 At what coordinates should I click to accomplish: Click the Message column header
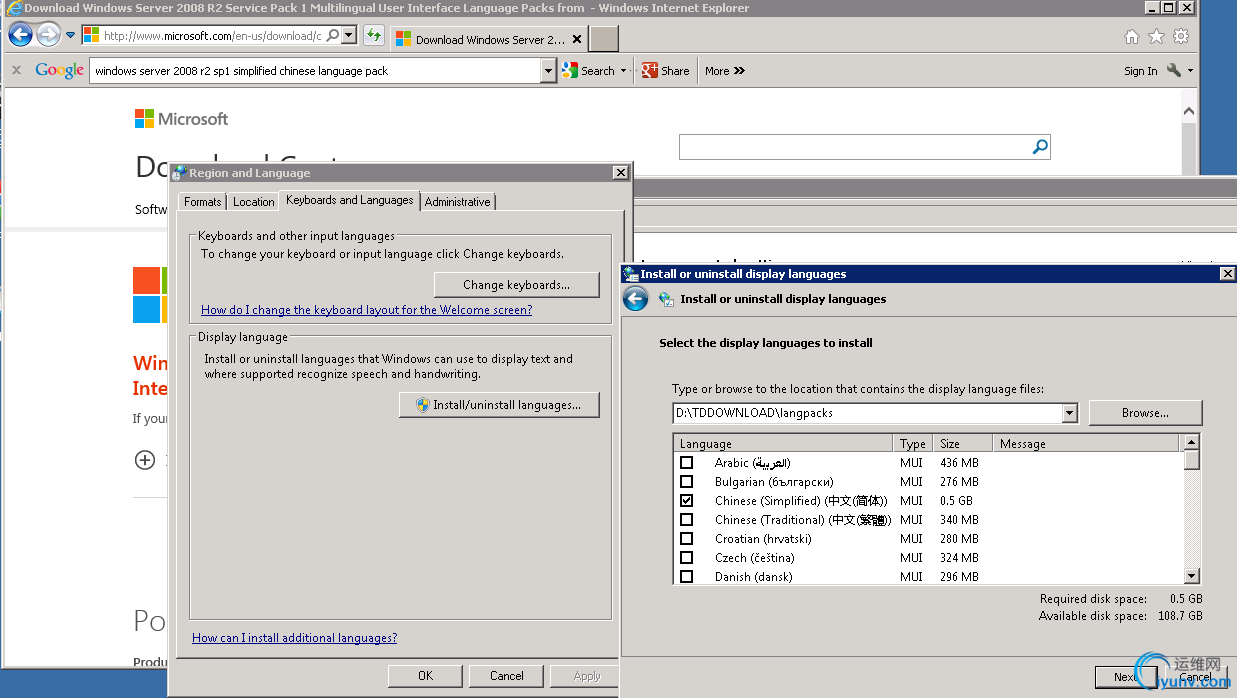coord(1088,444)
